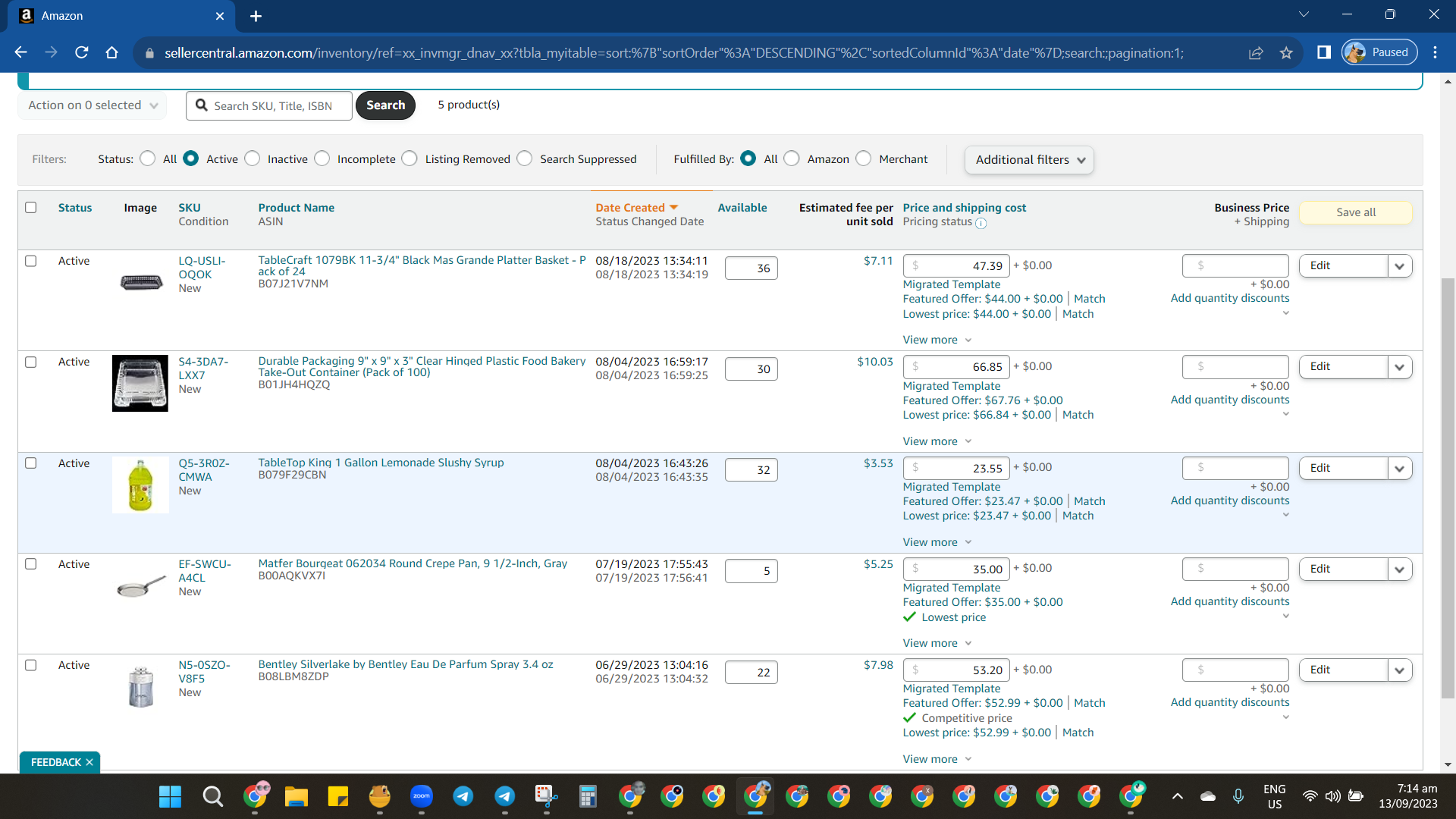Select the Search Suppressed status filter

525,158
